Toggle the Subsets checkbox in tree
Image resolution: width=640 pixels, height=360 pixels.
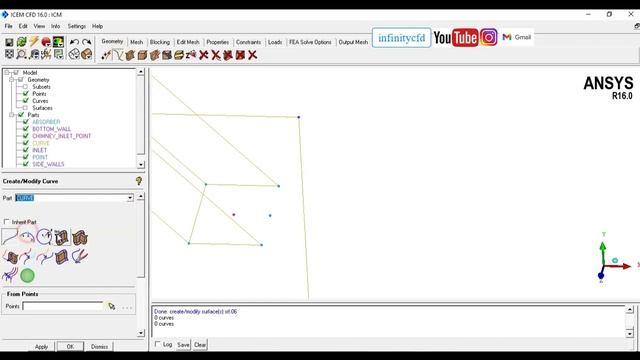pyautogui.click(x=25, y=87)
